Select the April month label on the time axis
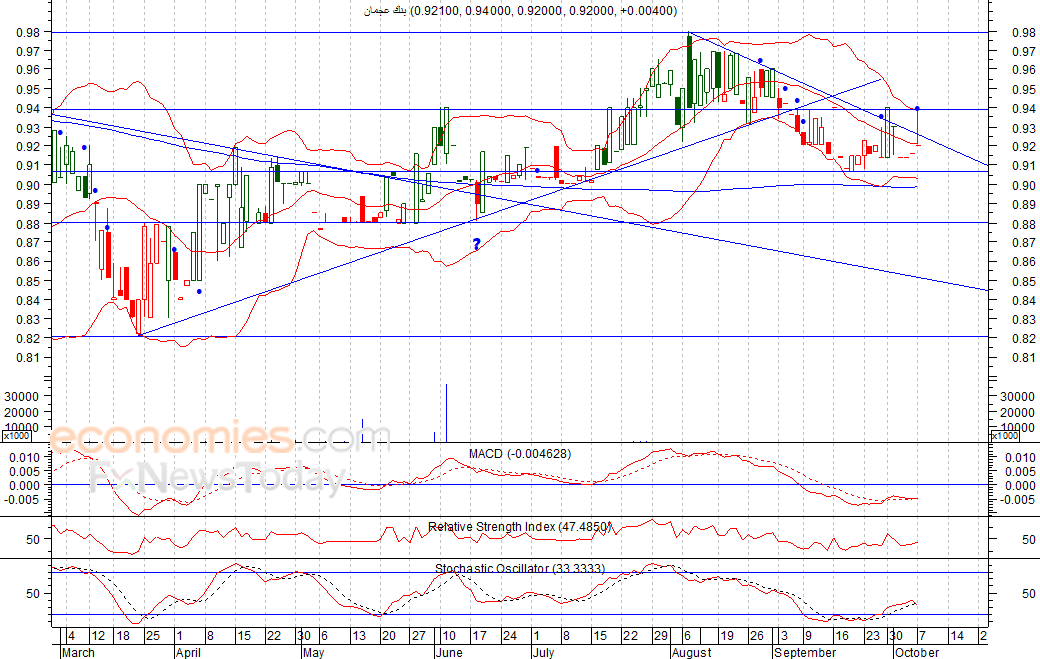The image size is (1040, 659). pos(188,652)
